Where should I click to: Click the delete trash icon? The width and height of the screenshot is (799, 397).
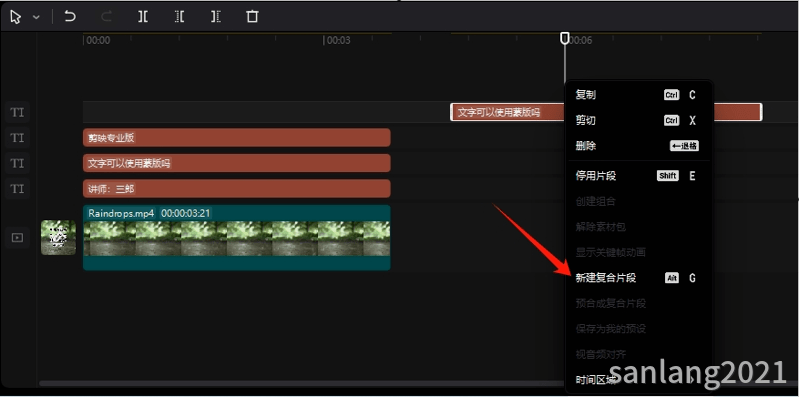coord(252,17)
